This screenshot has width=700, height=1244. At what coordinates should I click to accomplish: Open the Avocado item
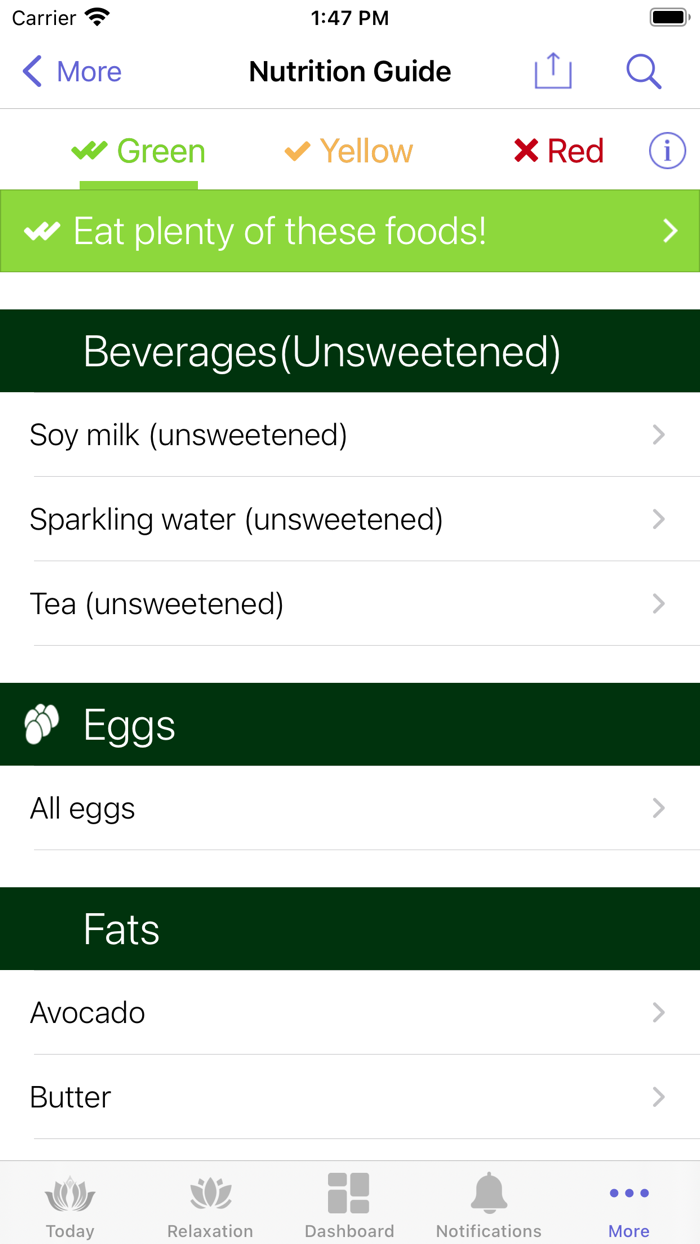[350, 1013]
